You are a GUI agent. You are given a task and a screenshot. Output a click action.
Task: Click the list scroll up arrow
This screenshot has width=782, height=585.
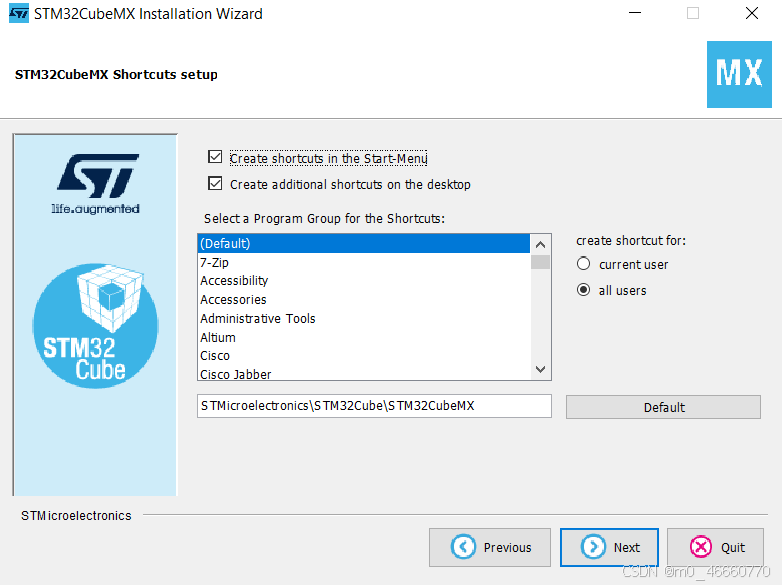click(x=540, y=244)
